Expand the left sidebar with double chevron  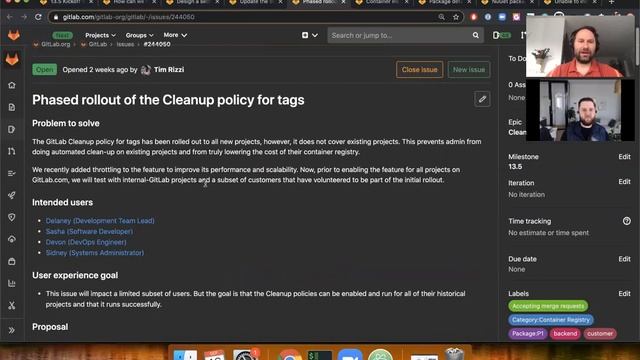coord(12,330)
